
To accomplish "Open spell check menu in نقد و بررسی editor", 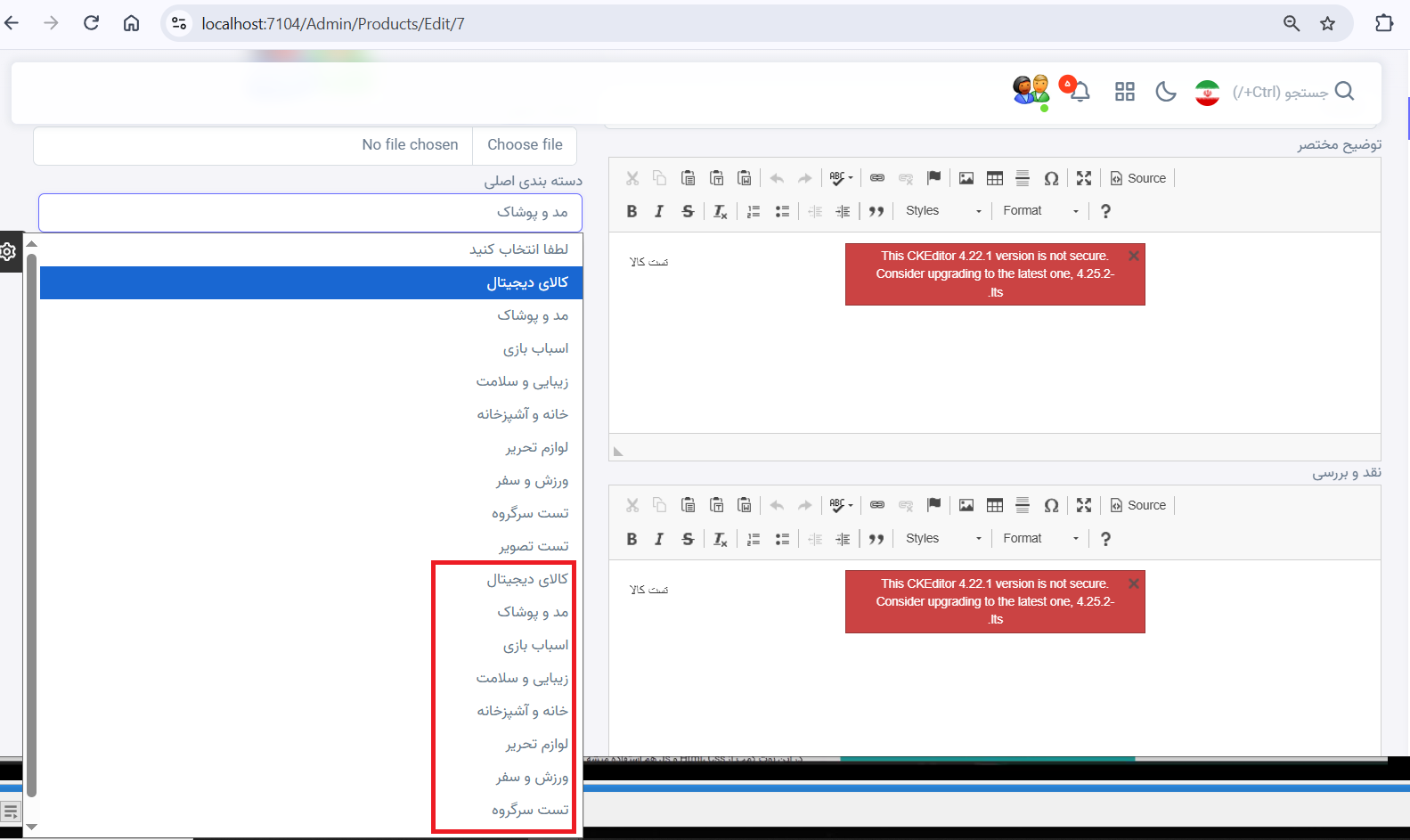I will (x=841, y=505).
